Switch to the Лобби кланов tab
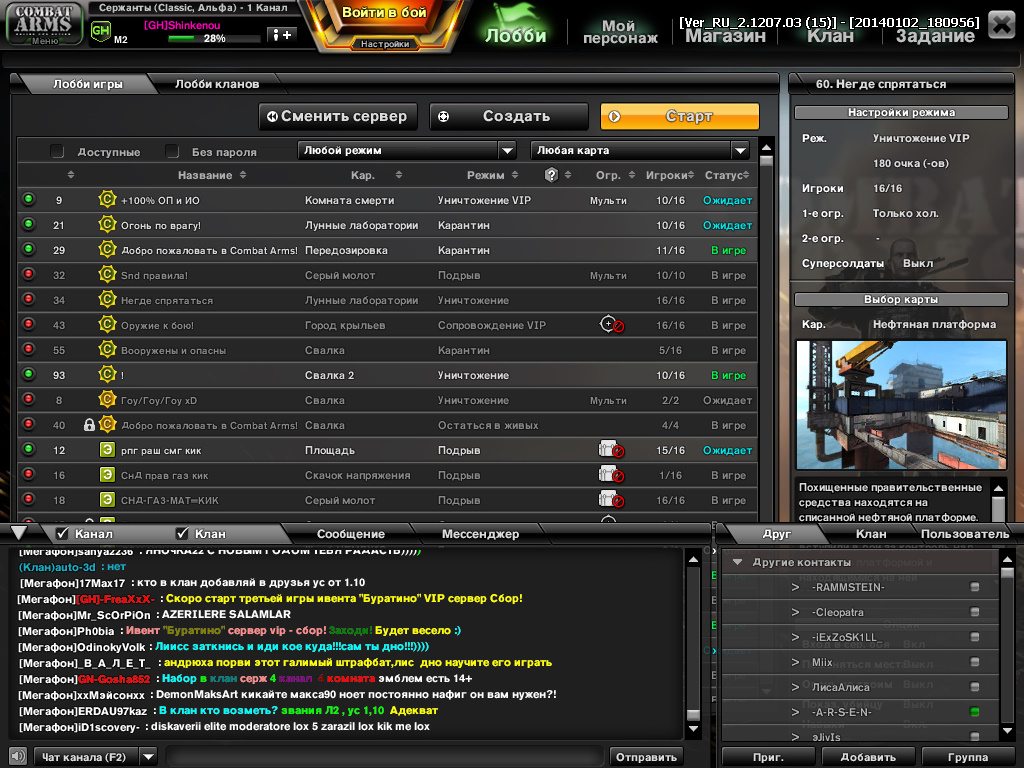This screenshot has height=768, width=1024. [217, 84]
